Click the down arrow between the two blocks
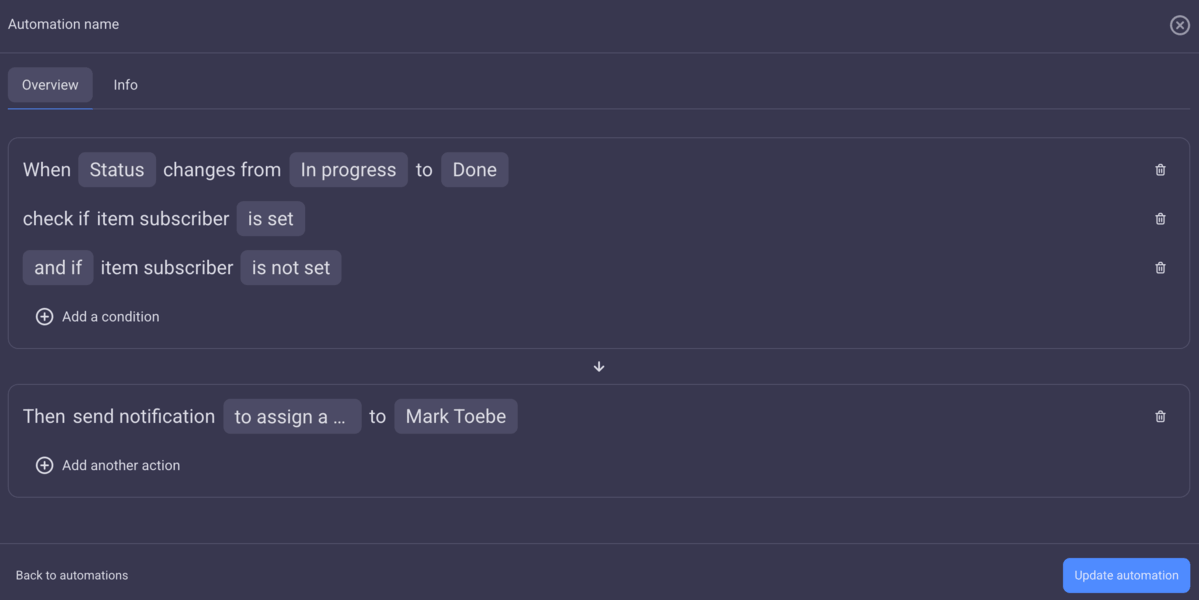The height and width of the screenshot is (600, 1199). click(x=599, y=366)
